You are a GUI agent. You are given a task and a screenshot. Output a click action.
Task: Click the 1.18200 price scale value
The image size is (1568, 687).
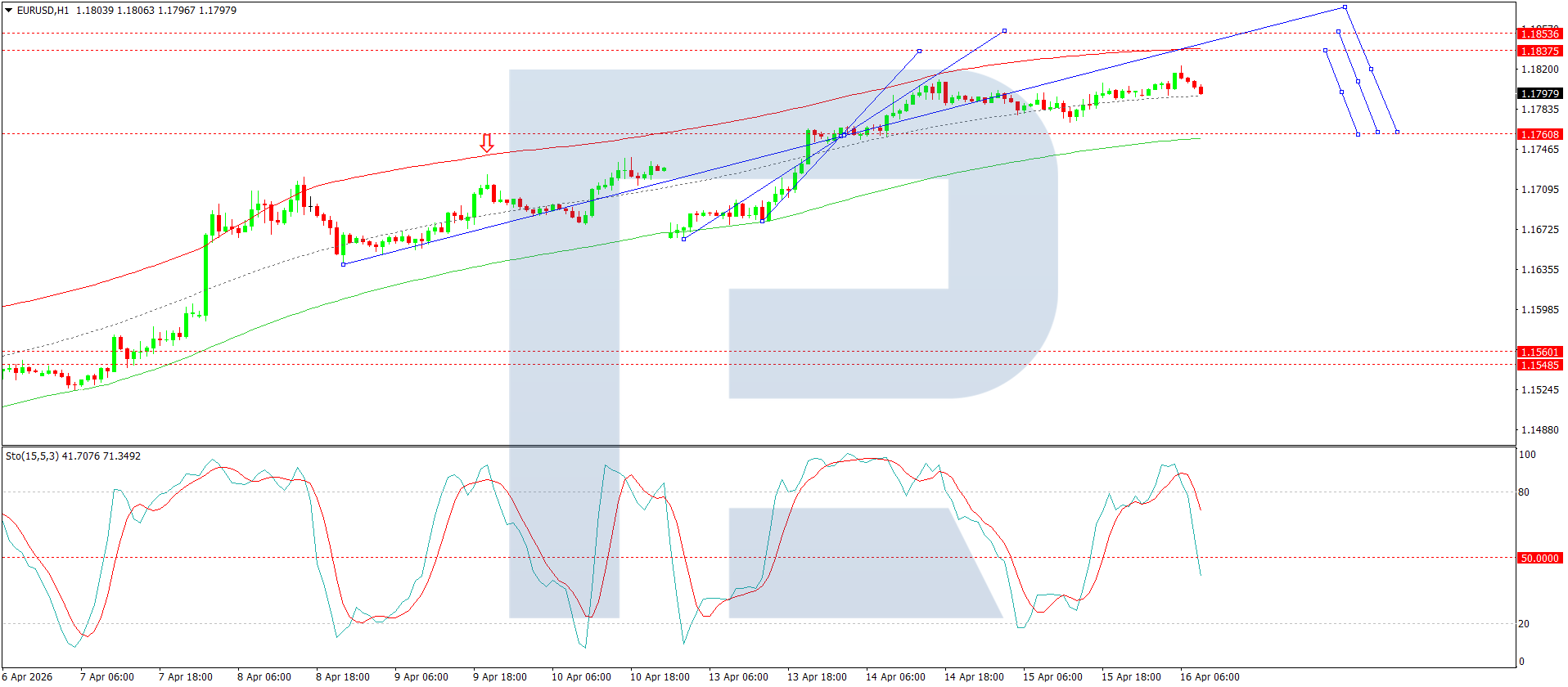[1539, 70]
